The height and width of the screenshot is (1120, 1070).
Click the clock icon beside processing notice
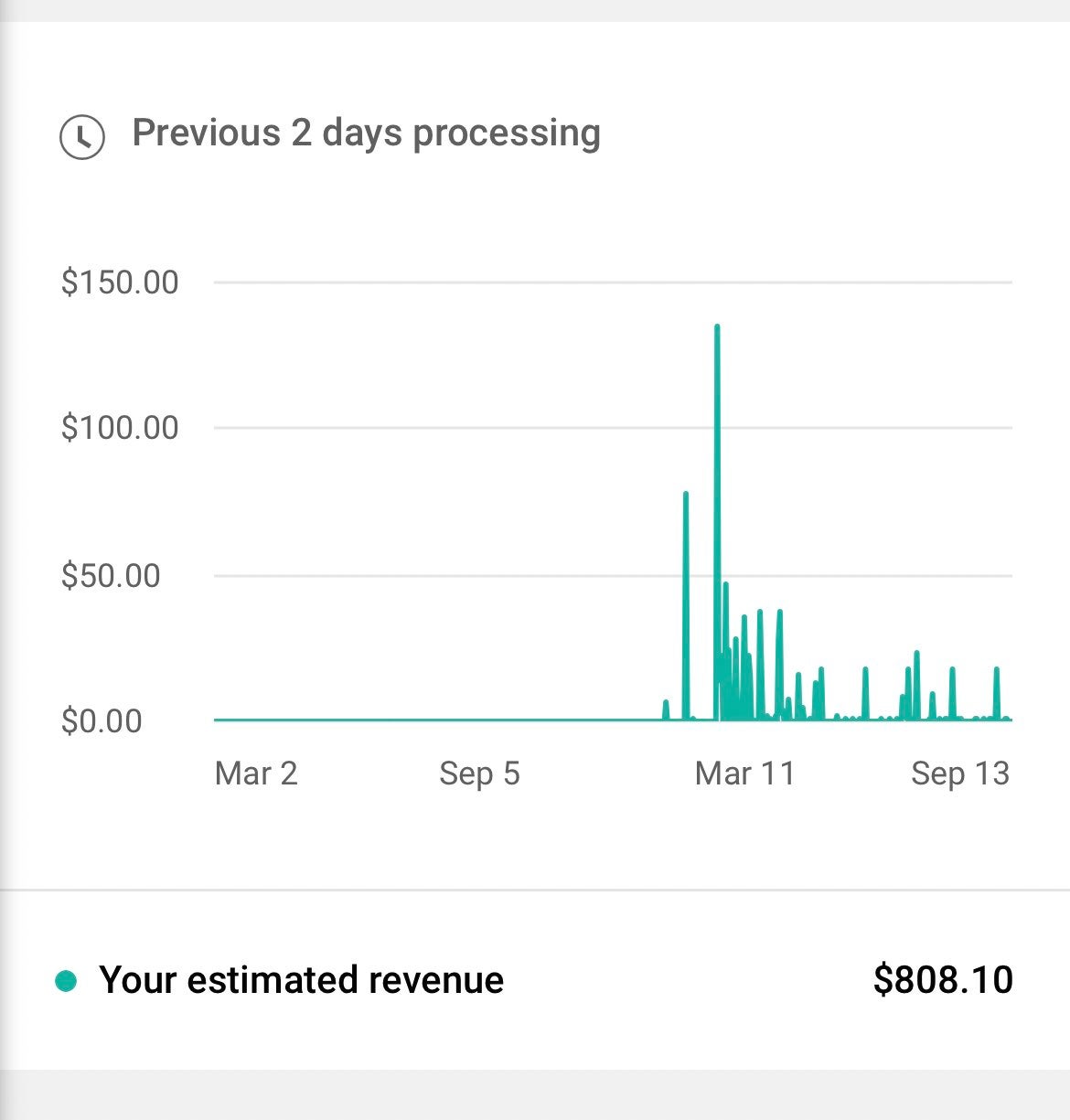click(x=82, y=137)
